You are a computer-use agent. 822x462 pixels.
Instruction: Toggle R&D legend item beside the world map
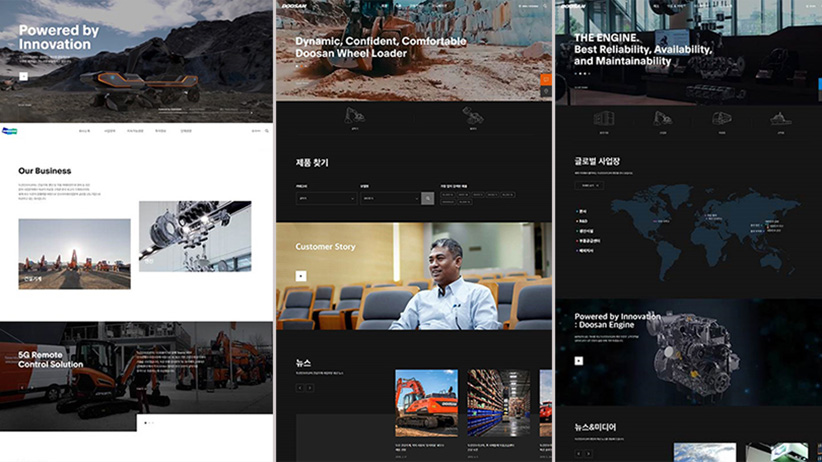582,221
